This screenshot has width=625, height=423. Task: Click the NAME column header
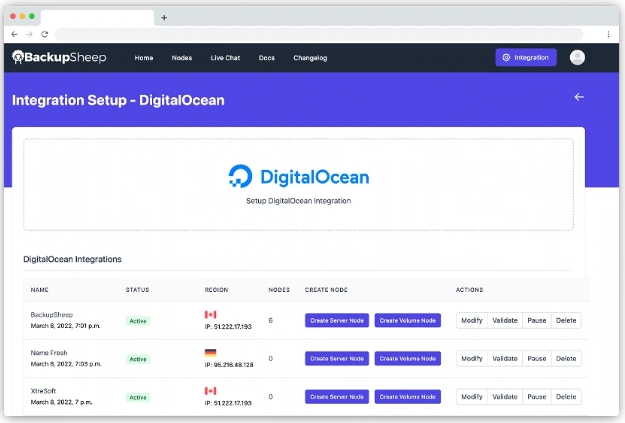(x=39, y=290)
